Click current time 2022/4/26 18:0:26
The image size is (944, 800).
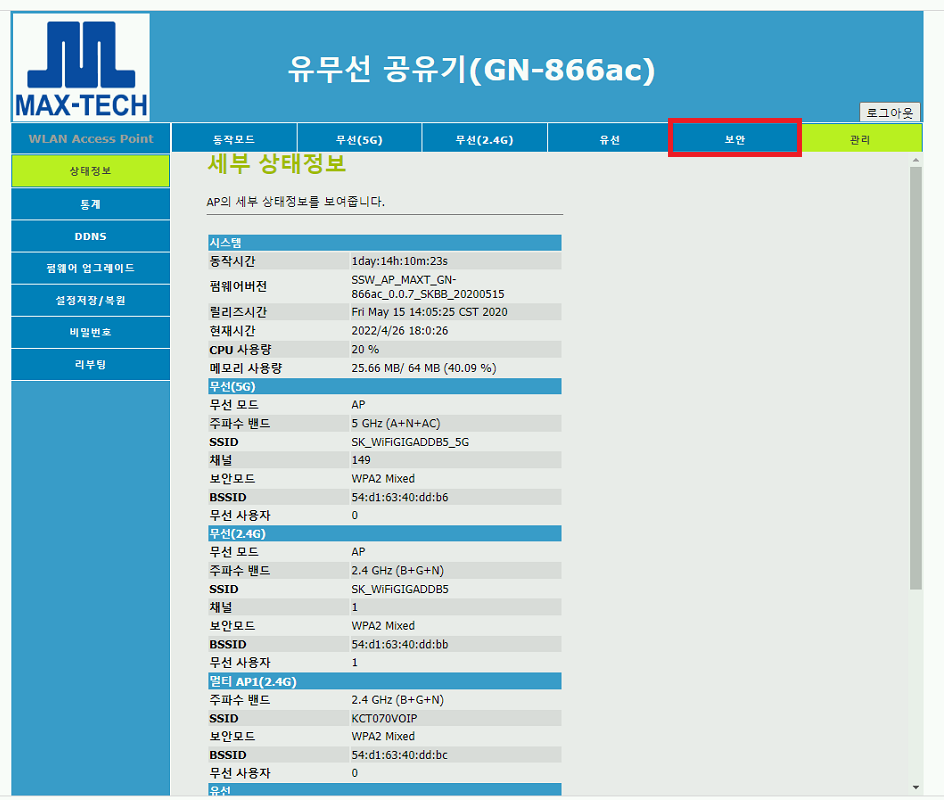pyautogui.click(x=400, y=330)
